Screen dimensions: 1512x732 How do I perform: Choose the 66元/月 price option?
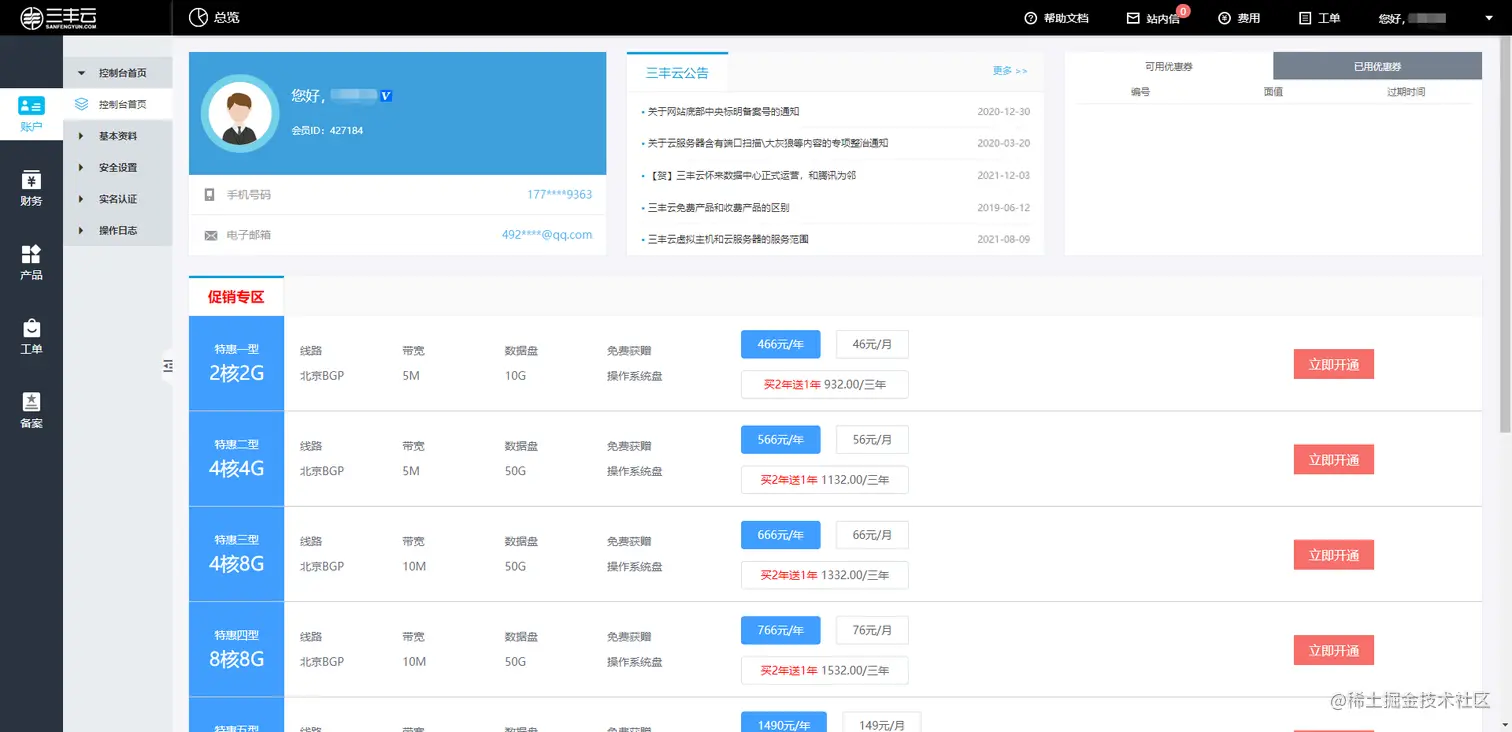[872, 535]
